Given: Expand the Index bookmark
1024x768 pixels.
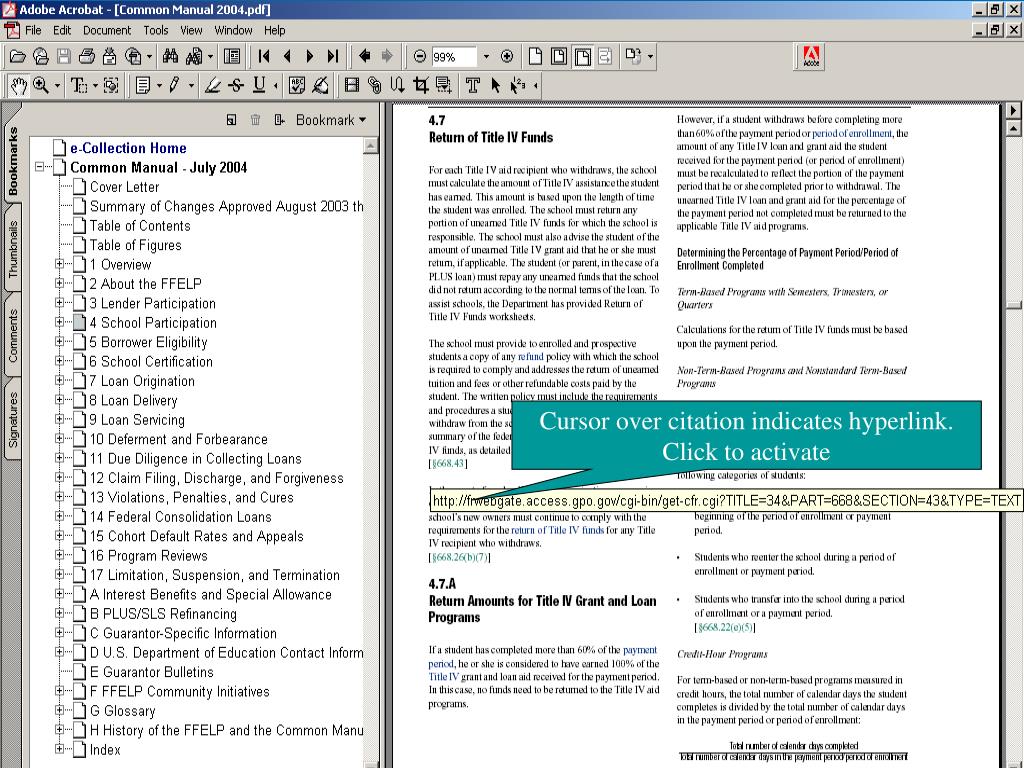Looking at the screenshot, I should click(59, 749).
